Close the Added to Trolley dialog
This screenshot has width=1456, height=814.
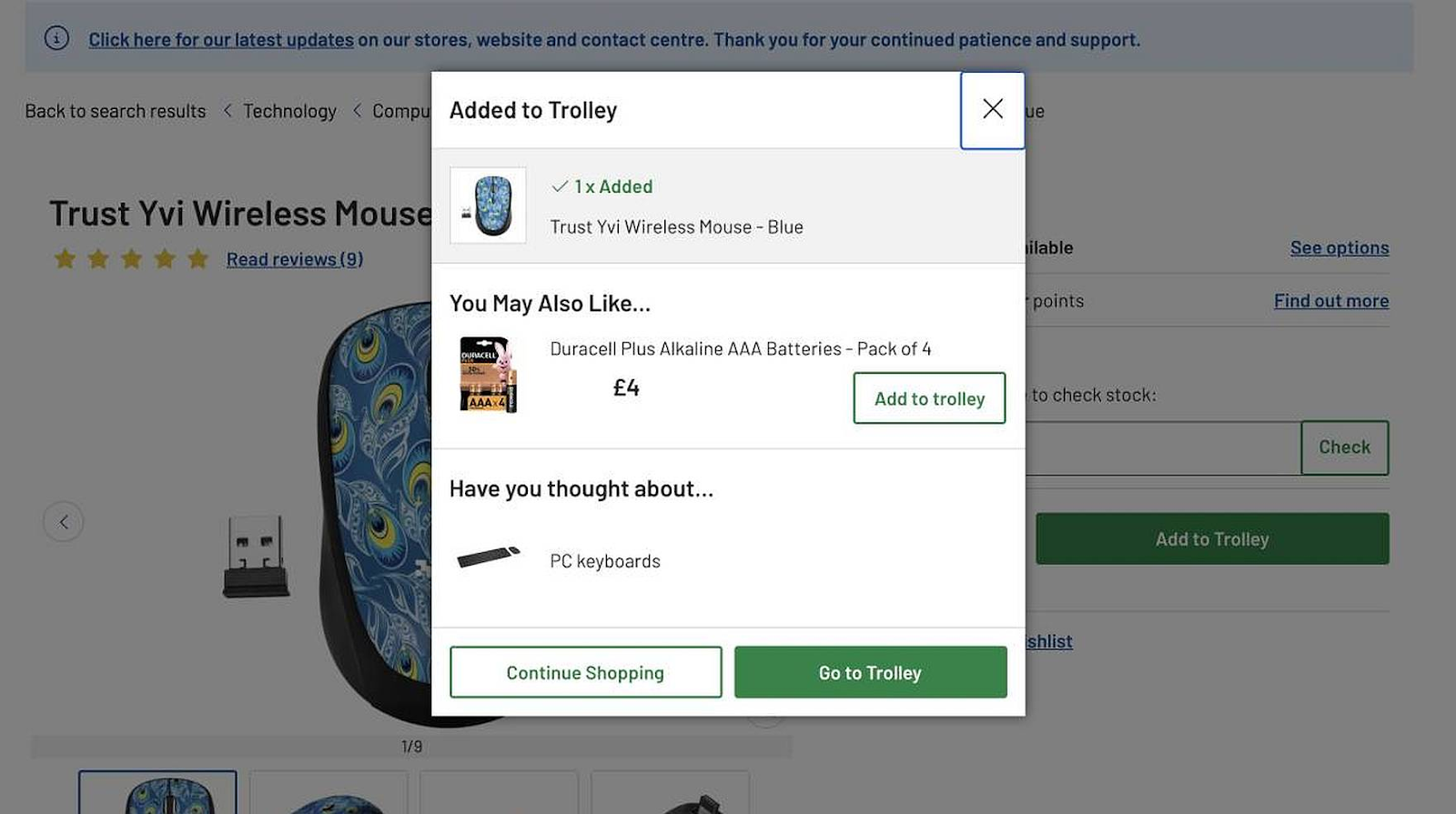992,110
